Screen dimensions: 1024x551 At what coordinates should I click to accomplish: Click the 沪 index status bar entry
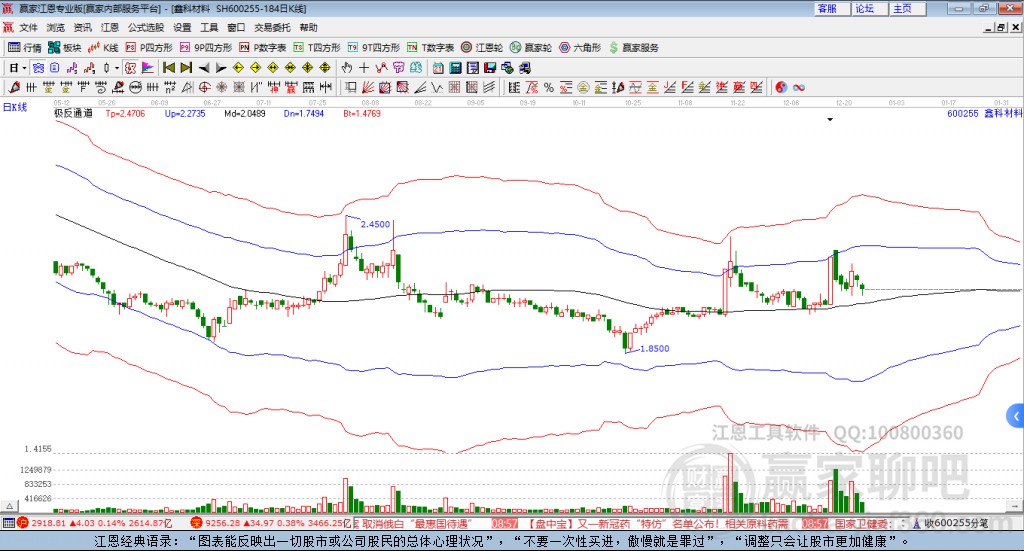pos(95,523)
